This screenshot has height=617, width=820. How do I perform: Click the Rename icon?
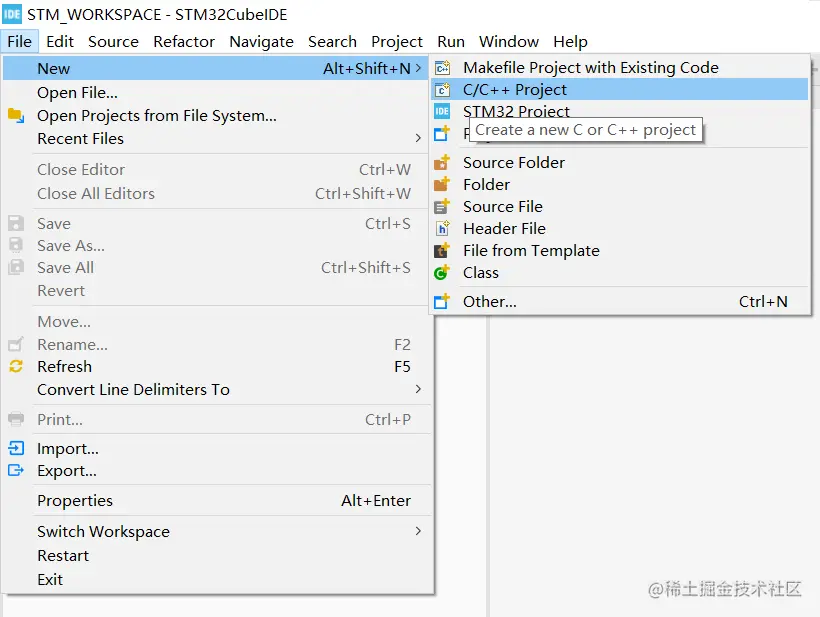click(x=16, y=344)
